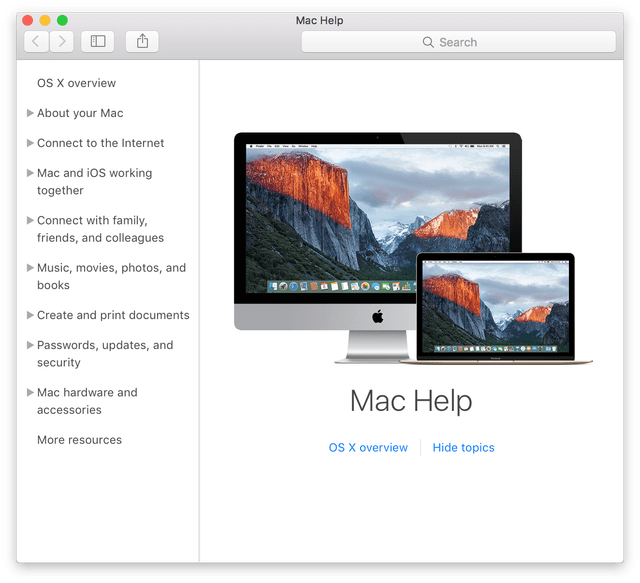Focus the Search text field
Screen dimensions: 640x583
tap(458, 42)
